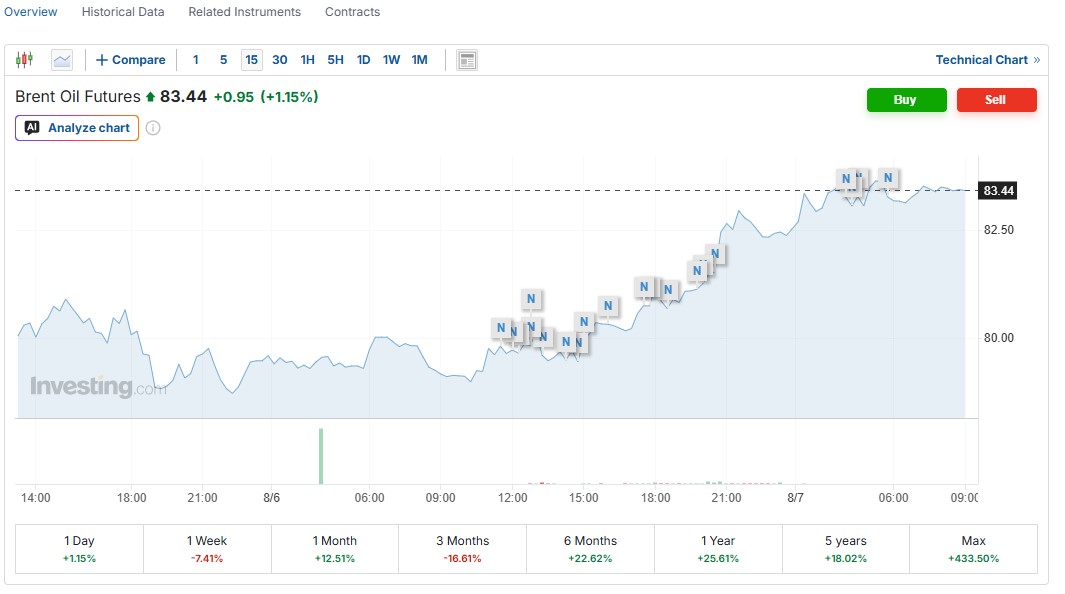Screen dimensions: 1065x594
Task: Select the 1W interval
Action: coord(391,60)
